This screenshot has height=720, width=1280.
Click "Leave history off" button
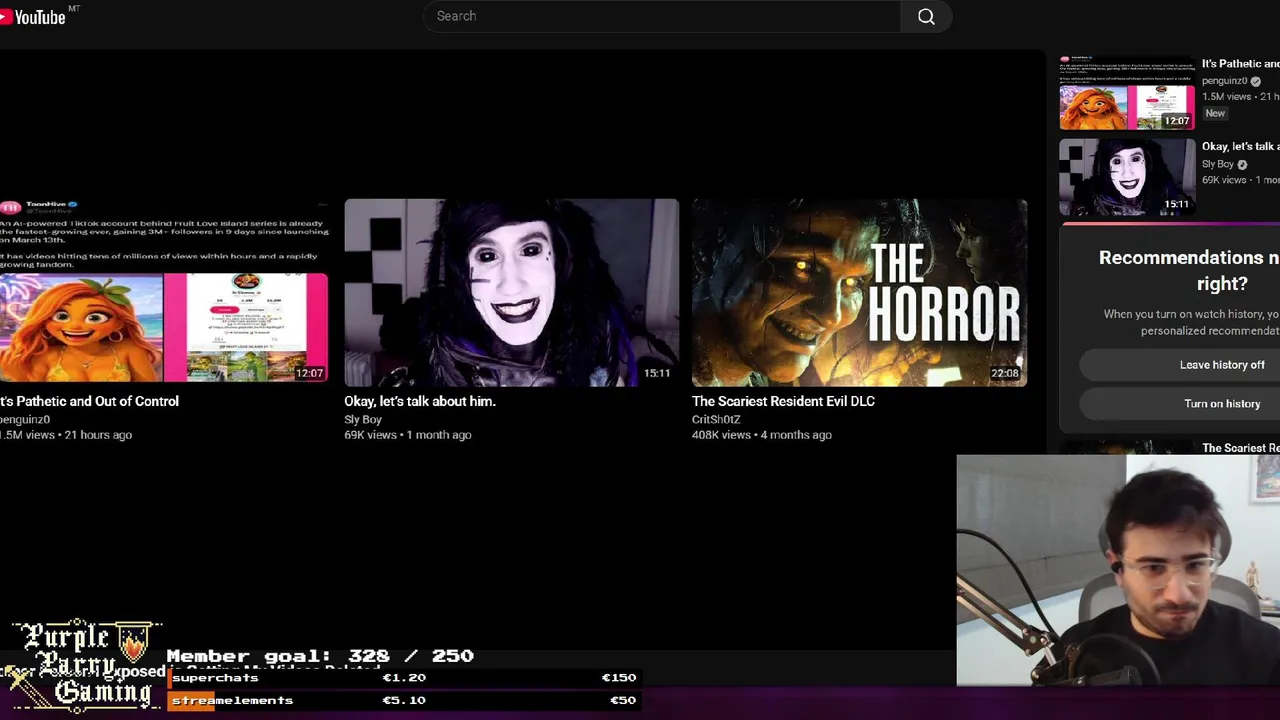pyautogui.click(x=1180, y=365)
